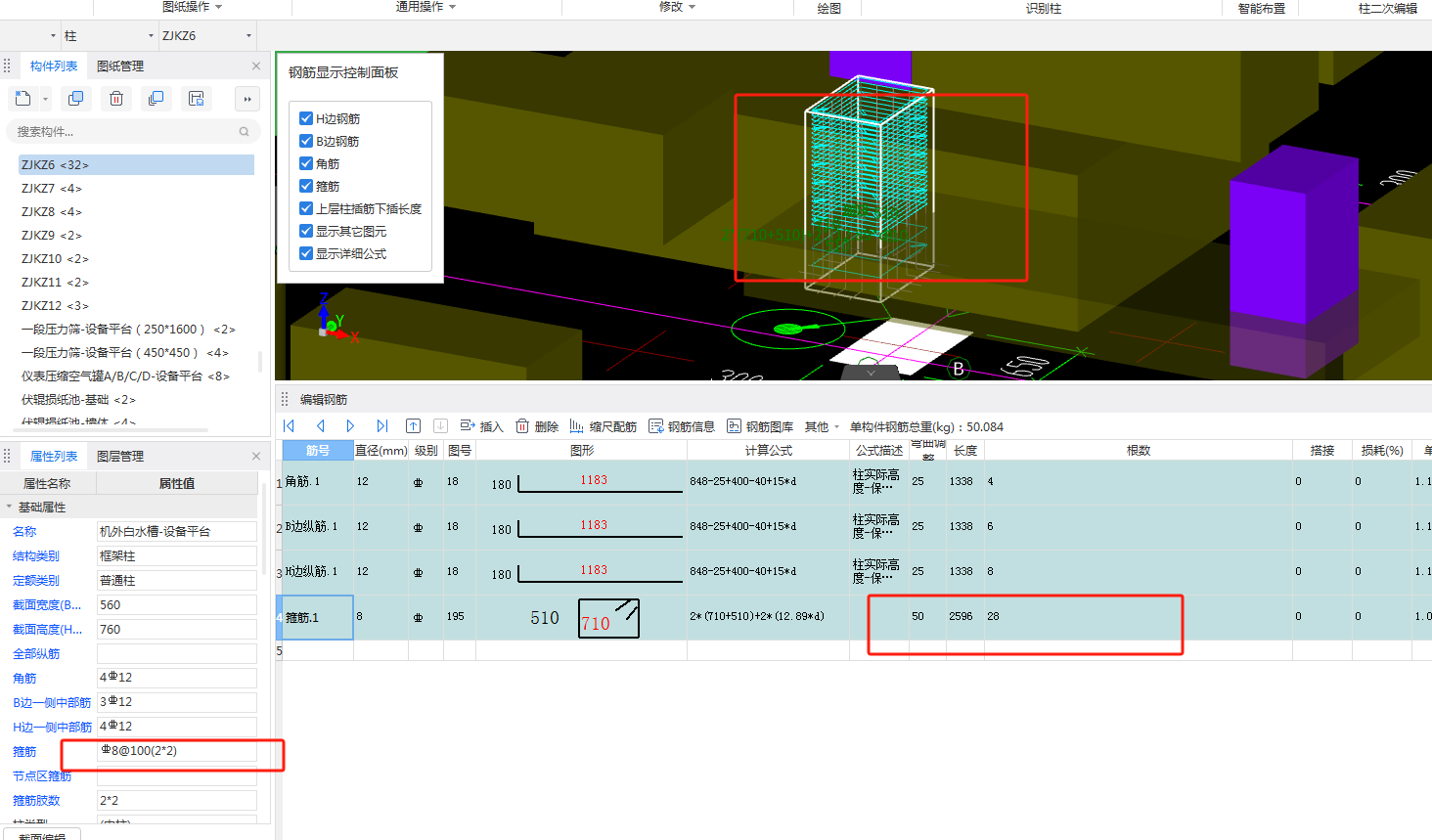The image size is (1432, 840).
Task: Edit the 截面高度 value 760
Action: click(x=177, y=629)
